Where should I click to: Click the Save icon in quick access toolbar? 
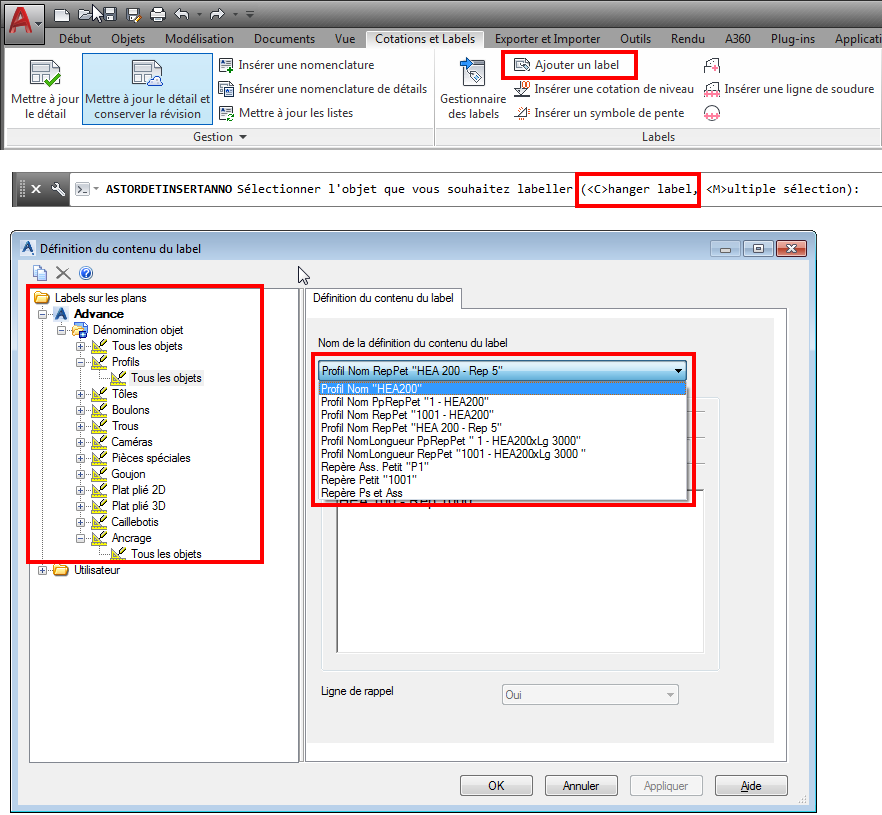coord(110,15)
